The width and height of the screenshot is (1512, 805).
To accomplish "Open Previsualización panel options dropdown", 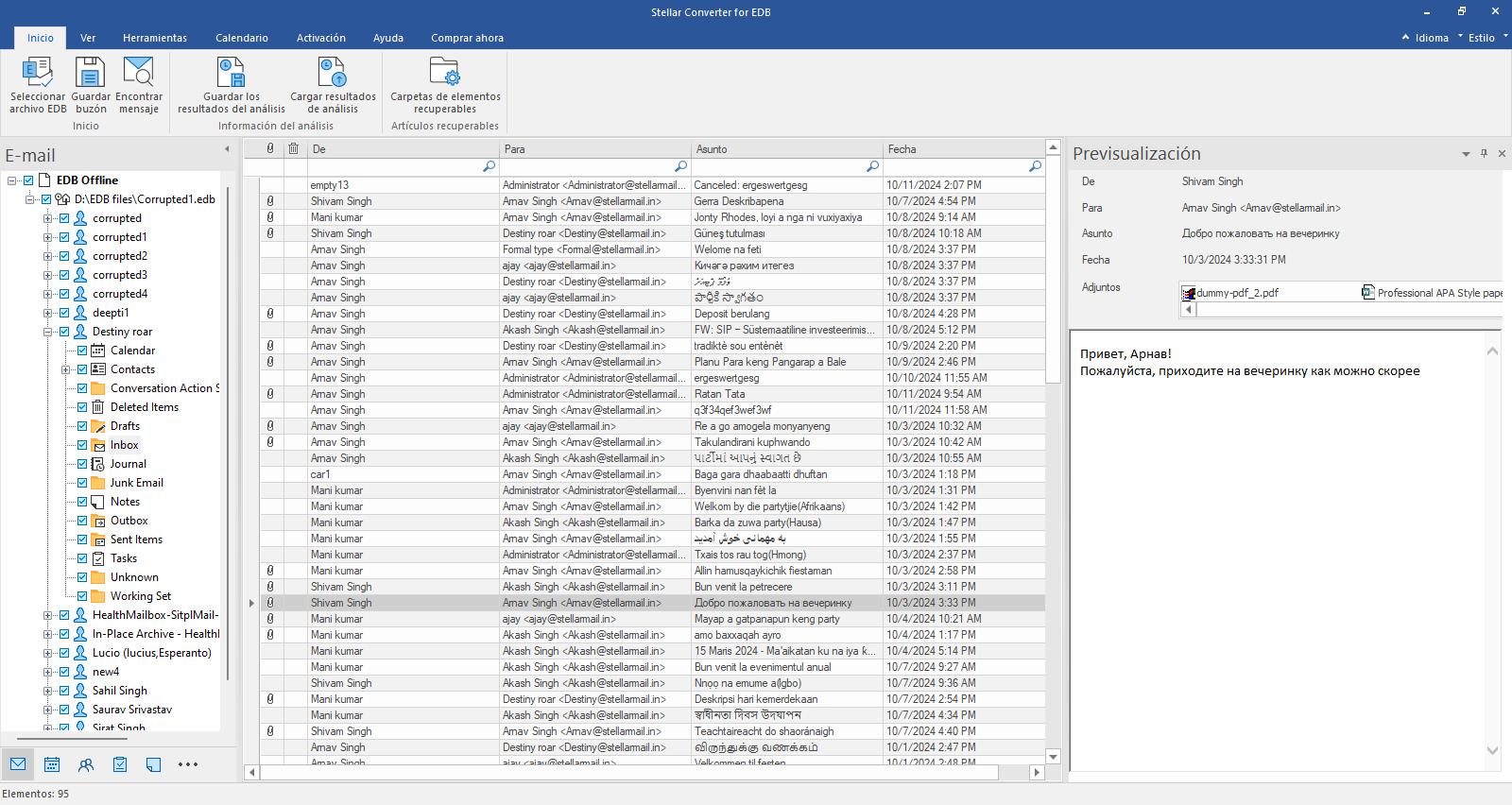I will pyautogui.click(x=1466, y=153).
